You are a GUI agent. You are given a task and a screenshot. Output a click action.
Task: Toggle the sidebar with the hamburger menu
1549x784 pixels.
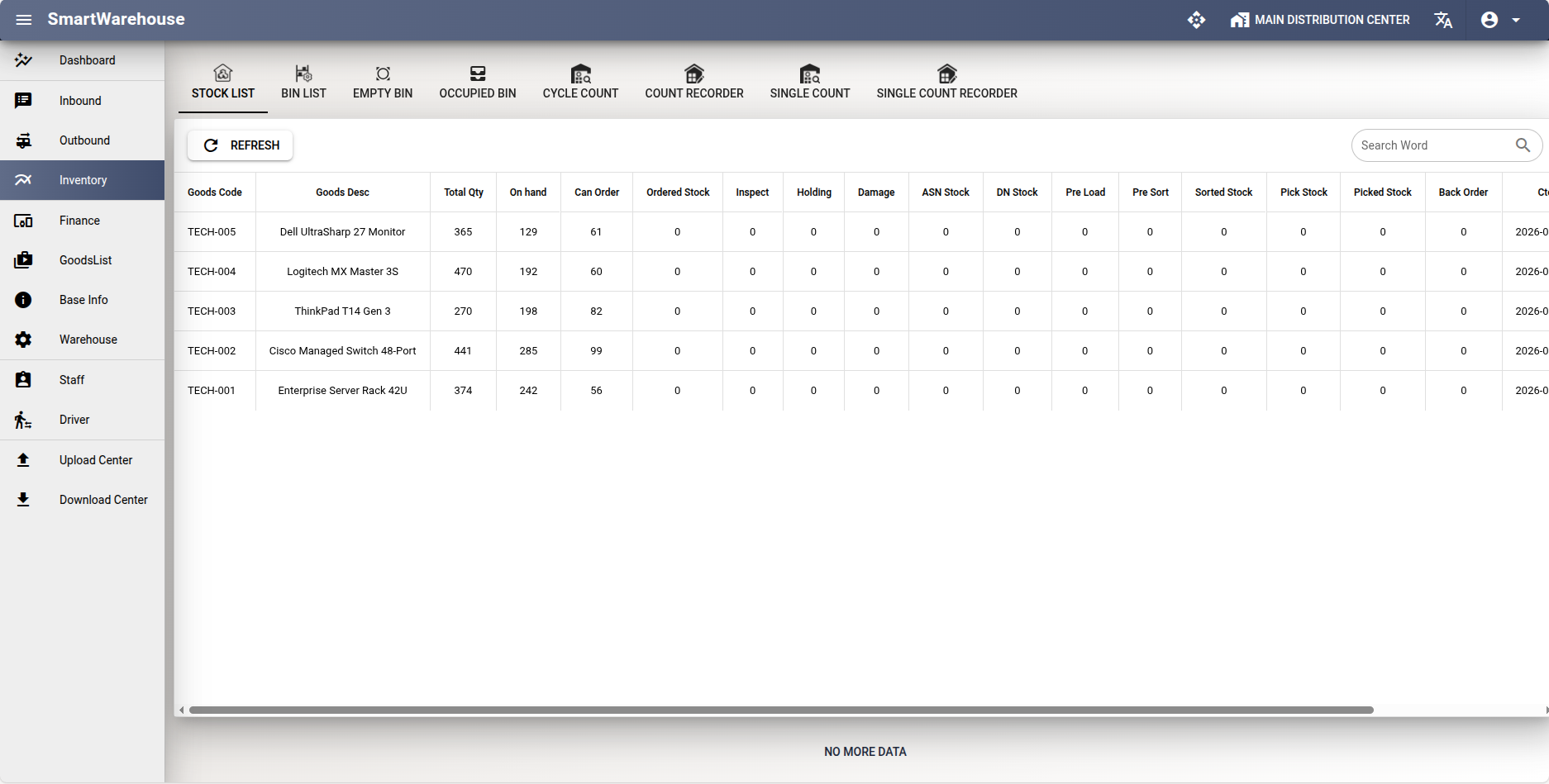point(23,19)
